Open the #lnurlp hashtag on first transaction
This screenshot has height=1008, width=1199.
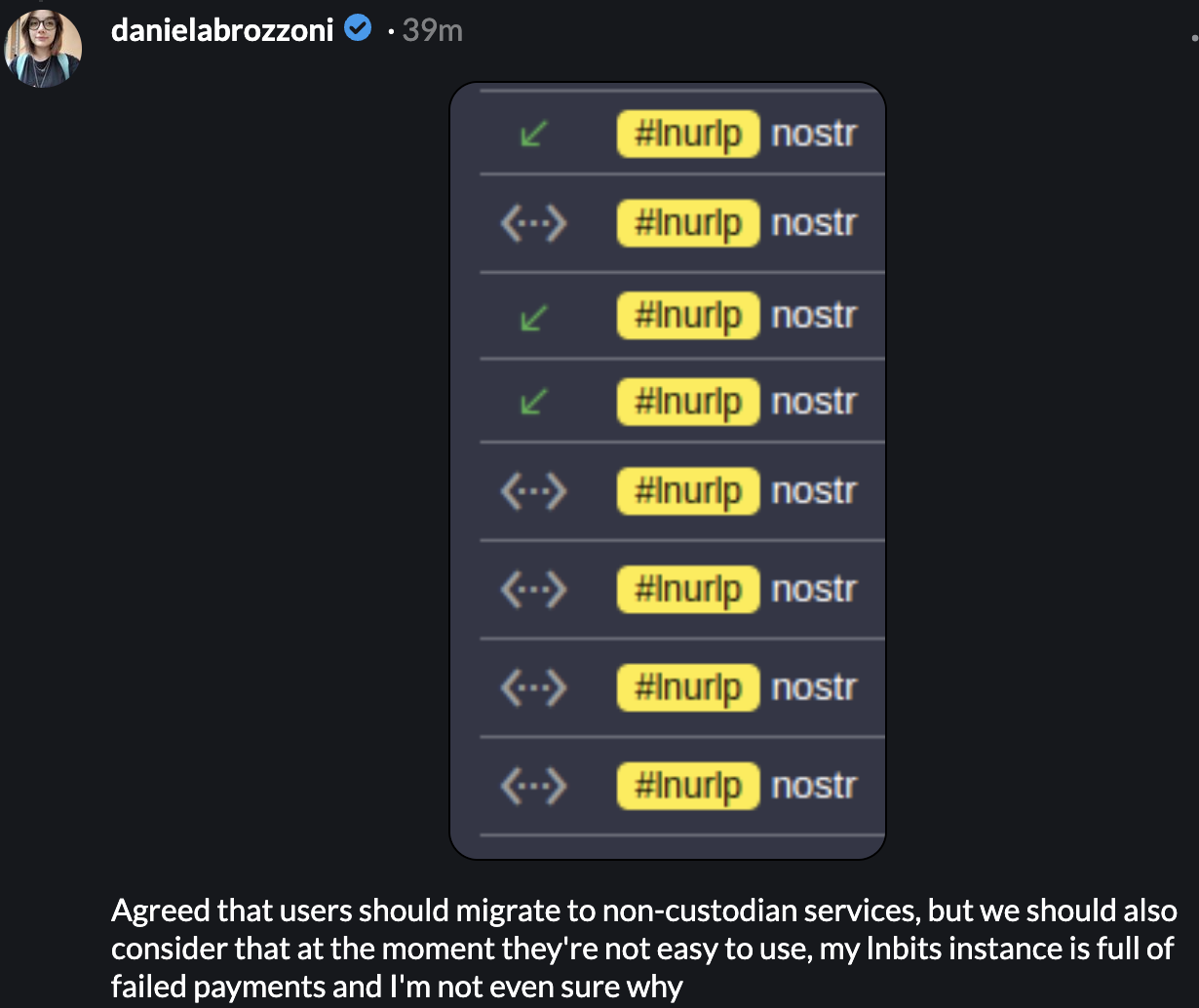click(687, 135)
